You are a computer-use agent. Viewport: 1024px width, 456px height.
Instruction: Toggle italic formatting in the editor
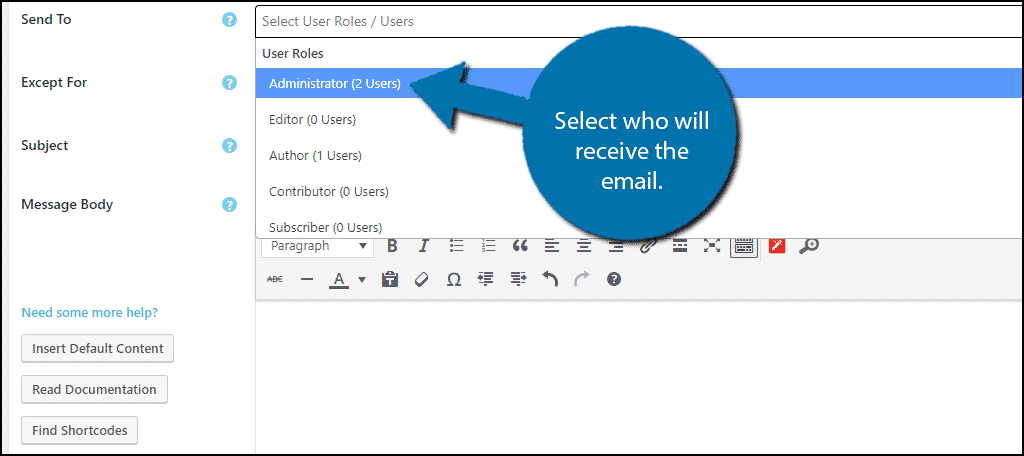coord(423,246)
